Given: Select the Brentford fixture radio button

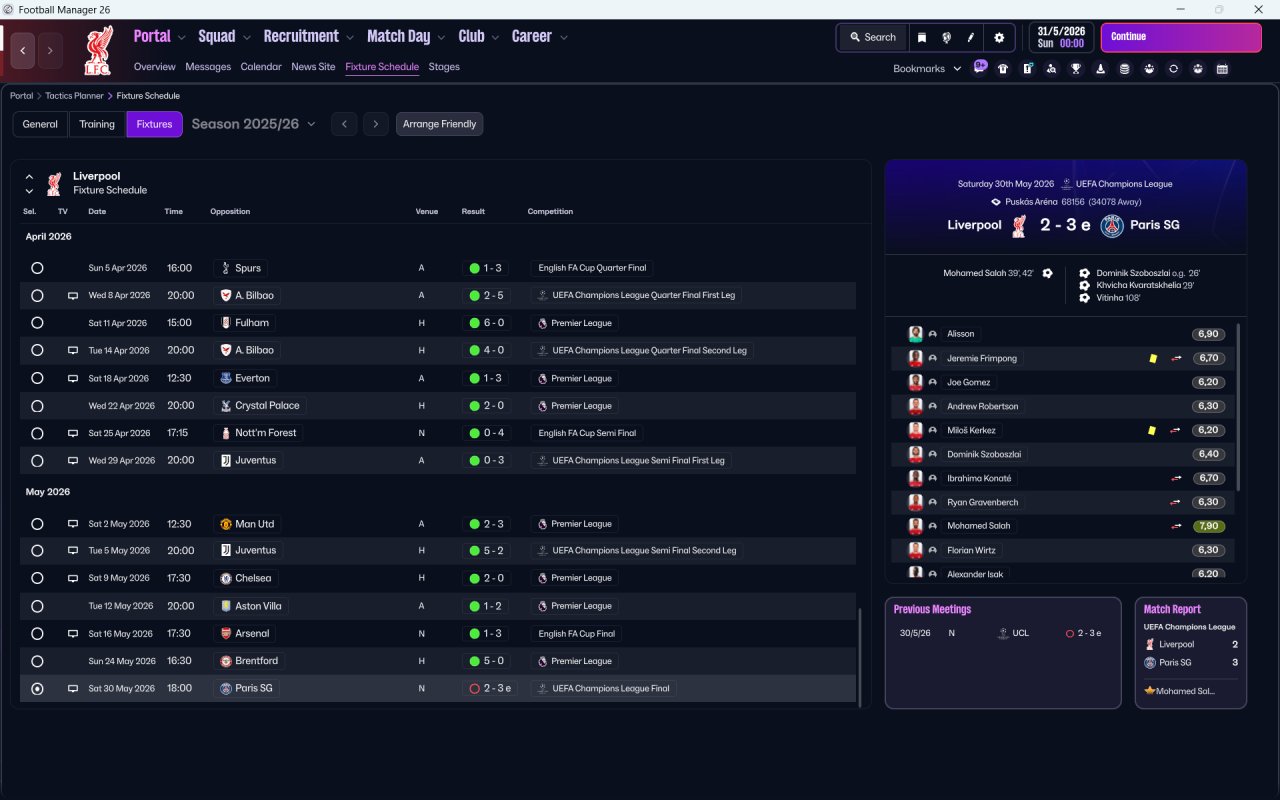Looking at the screenshot, I should click(x=37, y=661).
